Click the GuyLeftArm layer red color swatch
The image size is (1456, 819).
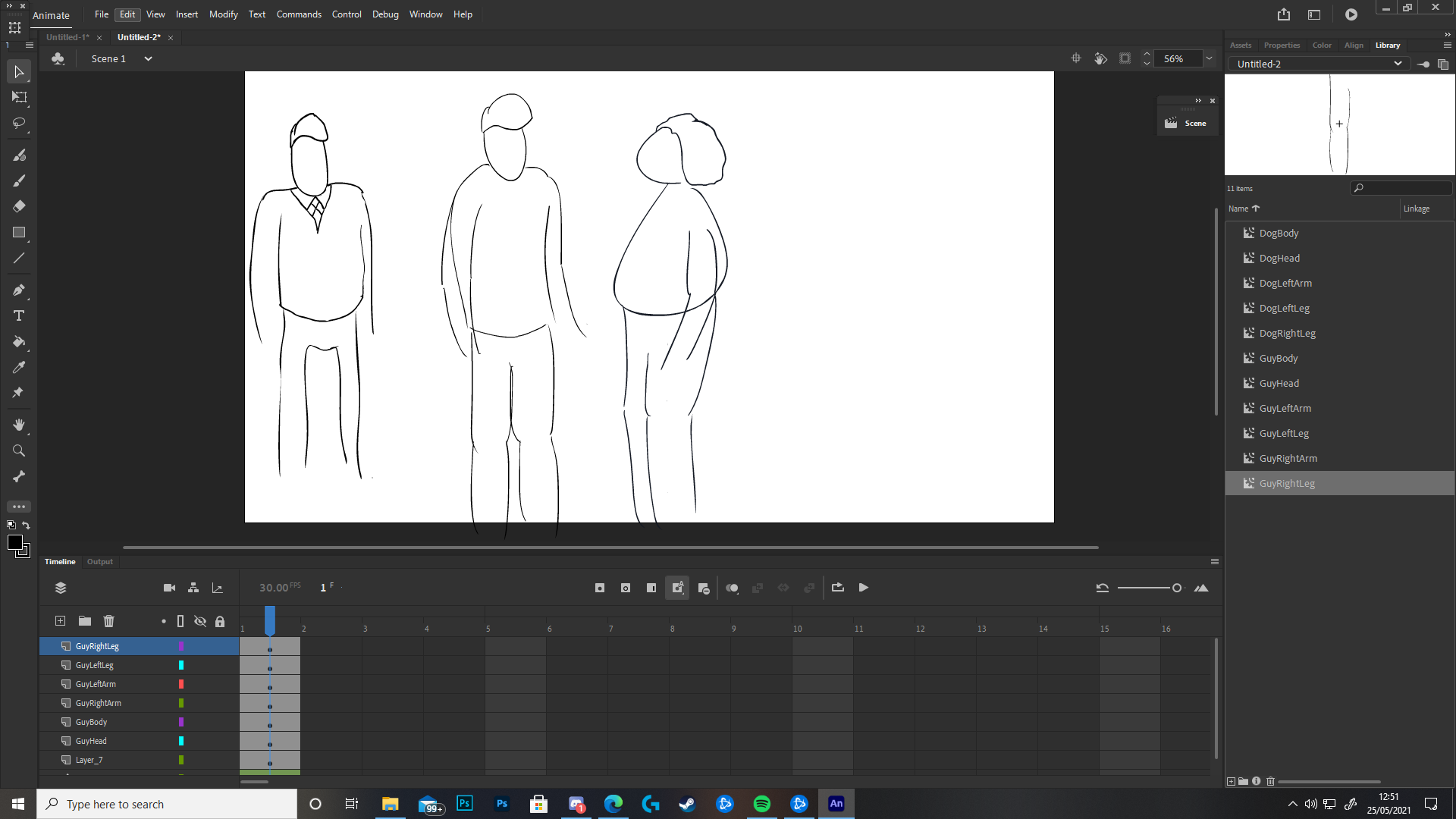(181, 684)
